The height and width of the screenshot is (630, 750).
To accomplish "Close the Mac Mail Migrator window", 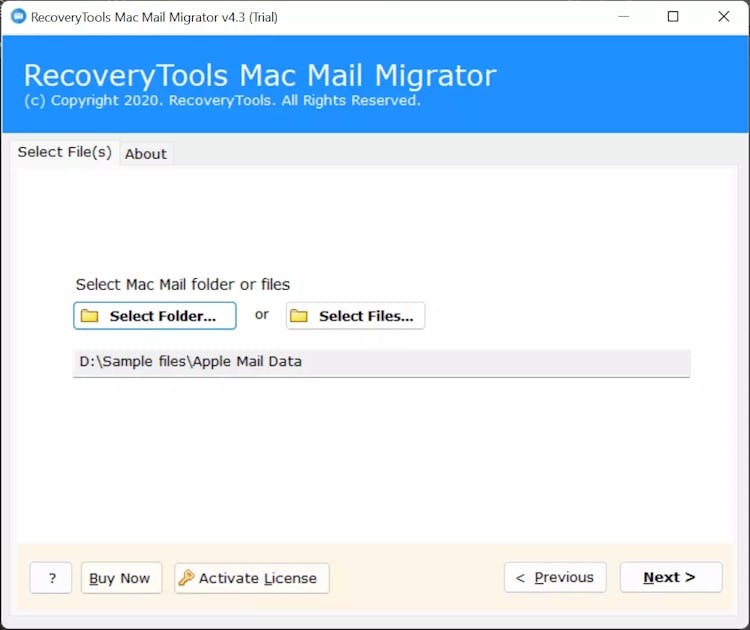I will click(723, 17).
